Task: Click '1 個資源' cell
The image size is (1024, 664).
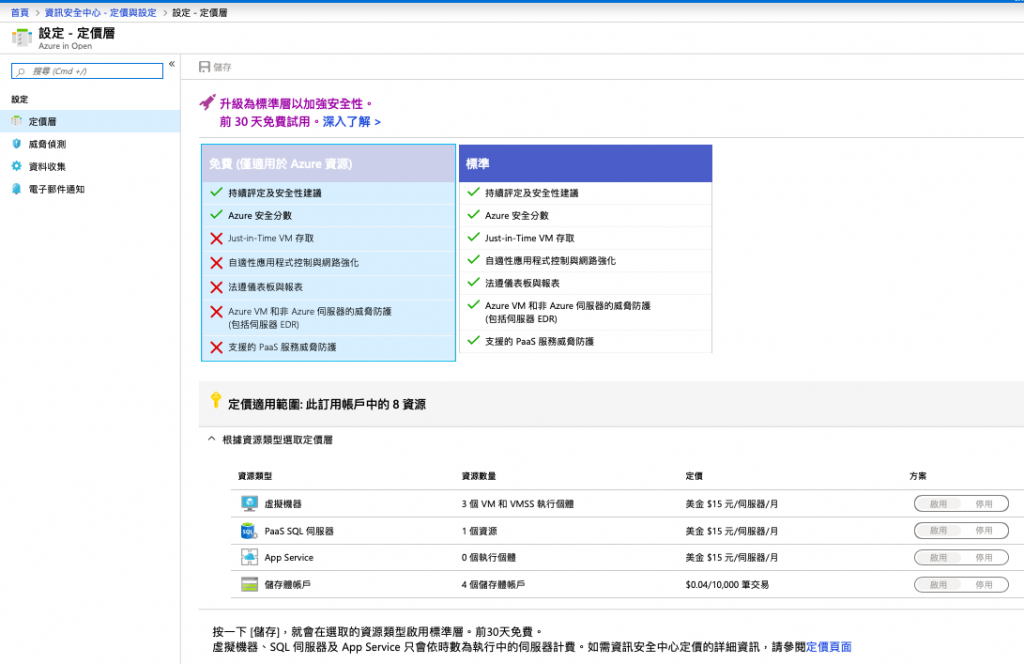Action: coord(479,531)
